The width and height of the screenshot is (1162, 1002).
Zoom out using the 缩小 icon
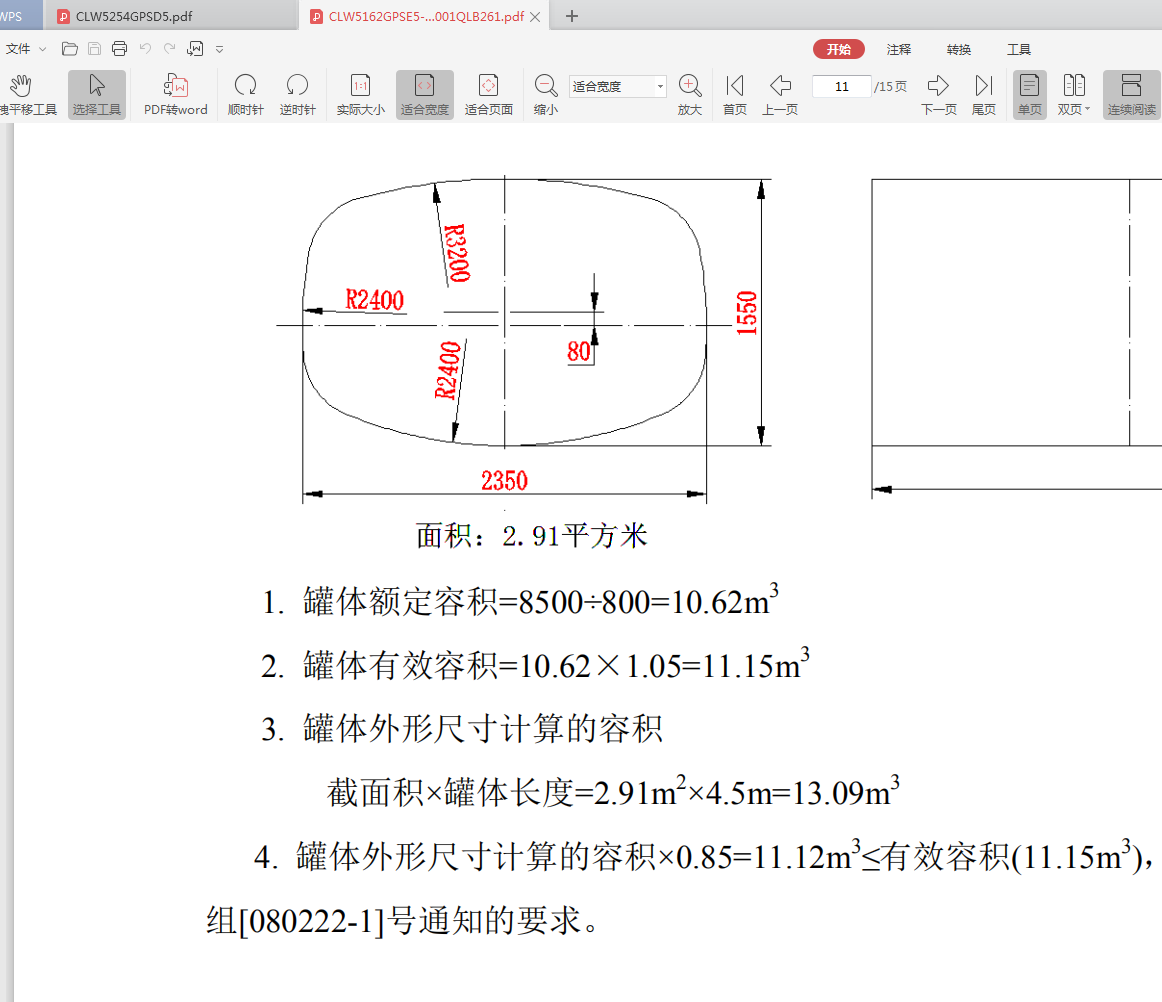545,93
